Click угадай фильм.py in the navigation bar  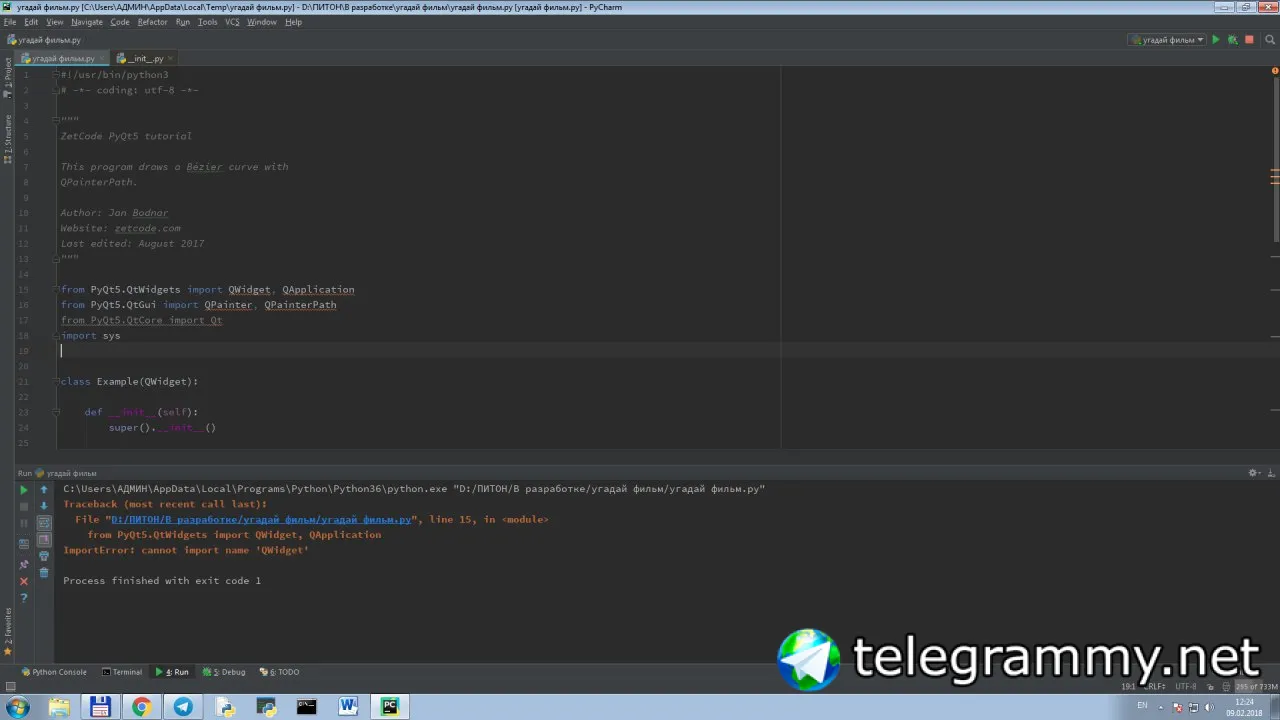(x=44, y=40)
